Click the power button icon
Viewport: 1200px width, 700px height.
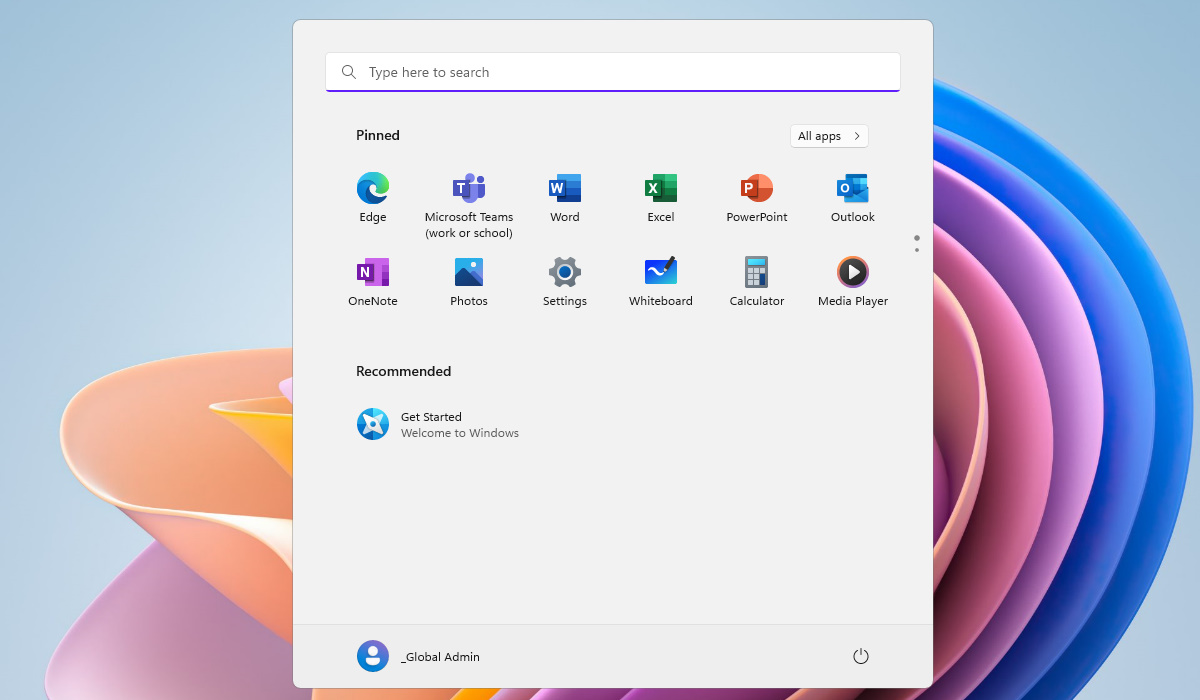tap(861, 656)
